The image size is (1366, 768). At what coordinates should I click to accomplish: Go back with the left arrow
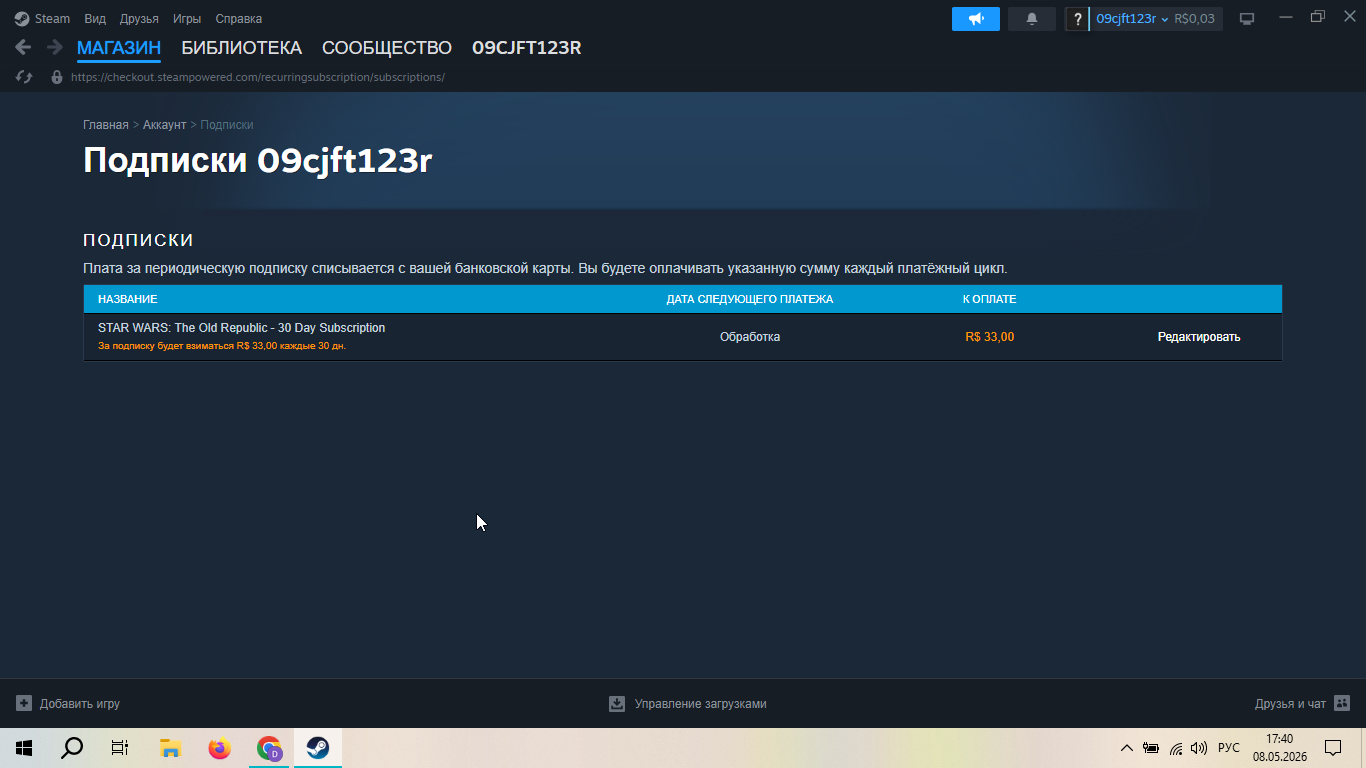[23, 47]
